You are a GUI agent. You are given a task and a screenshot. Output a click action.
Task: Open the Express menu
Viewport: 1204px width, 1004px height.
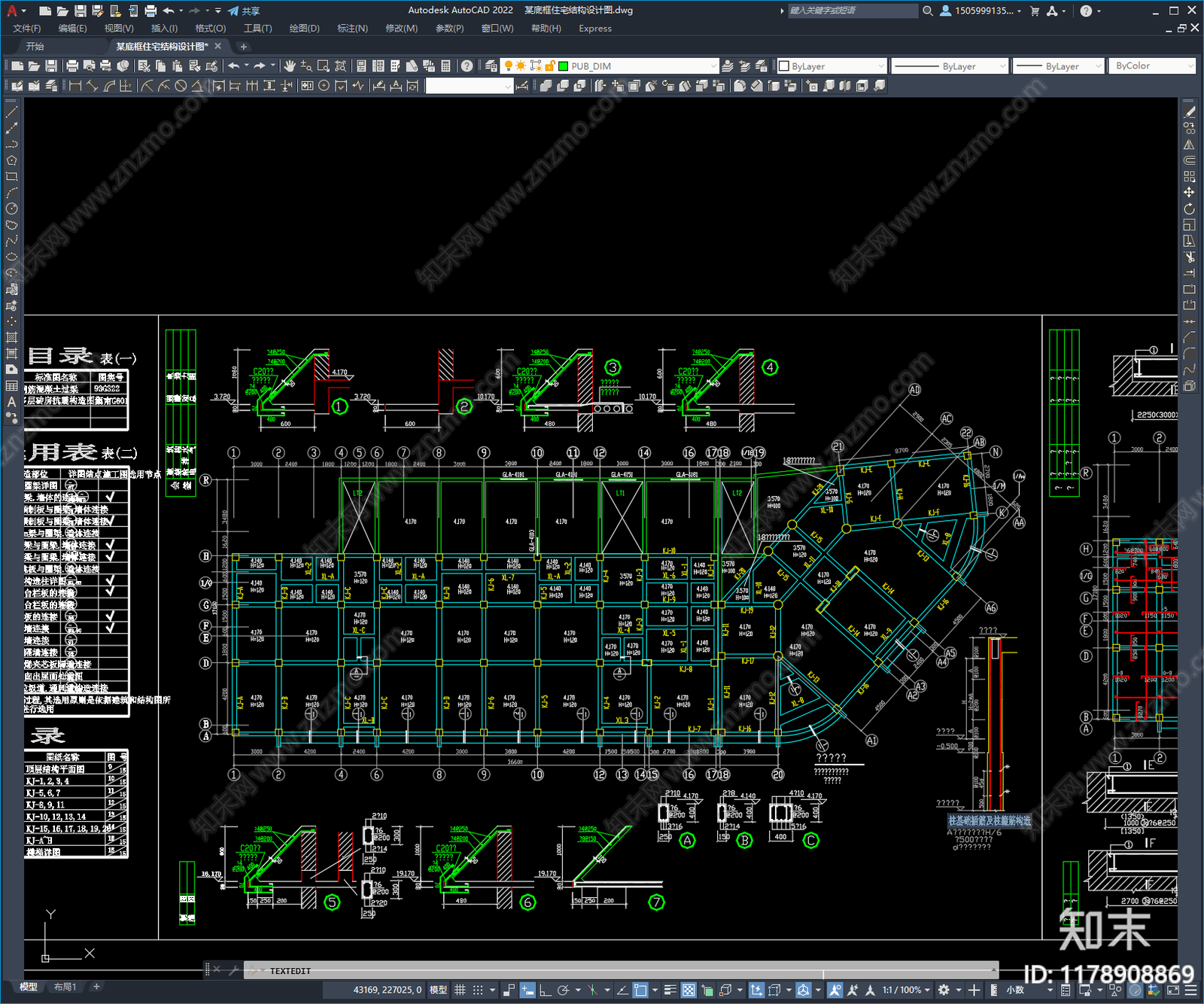click(595, 29)
